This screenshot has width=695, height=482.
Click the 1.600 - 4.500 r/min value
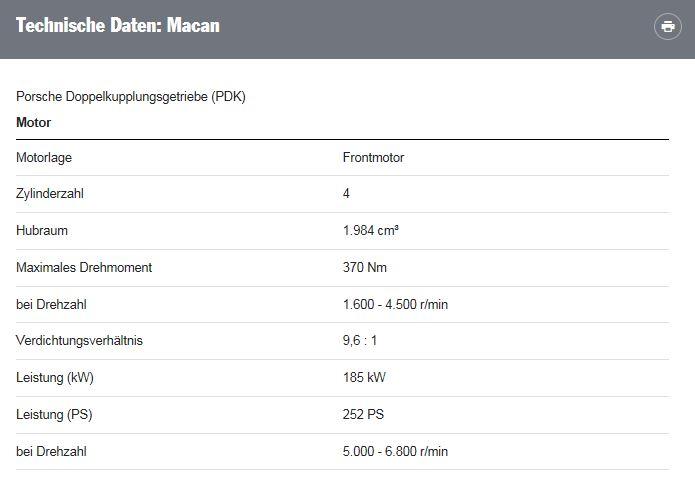(x=395, y=305)
